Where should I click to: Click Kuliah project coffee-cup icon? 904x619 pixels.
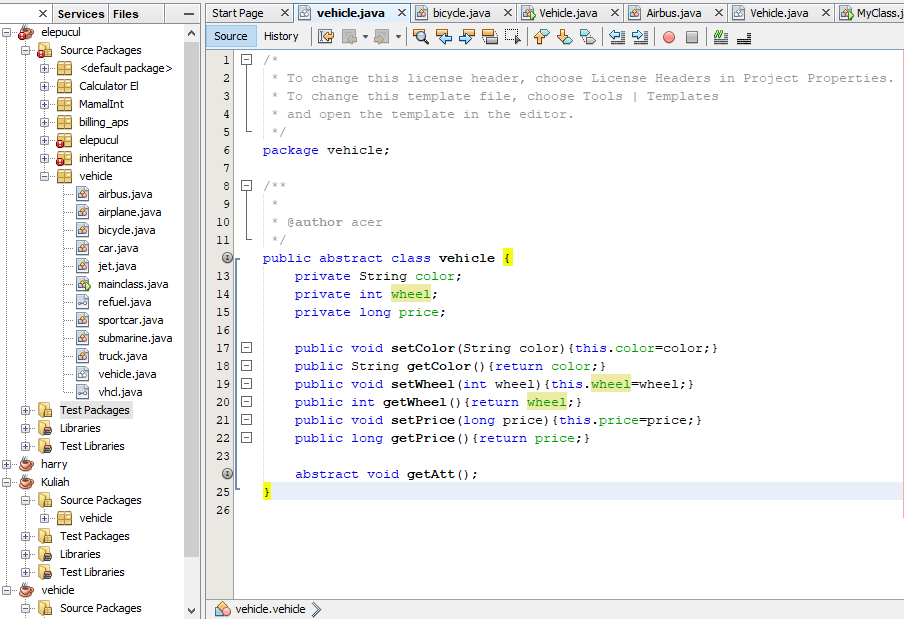coord(27,482)
